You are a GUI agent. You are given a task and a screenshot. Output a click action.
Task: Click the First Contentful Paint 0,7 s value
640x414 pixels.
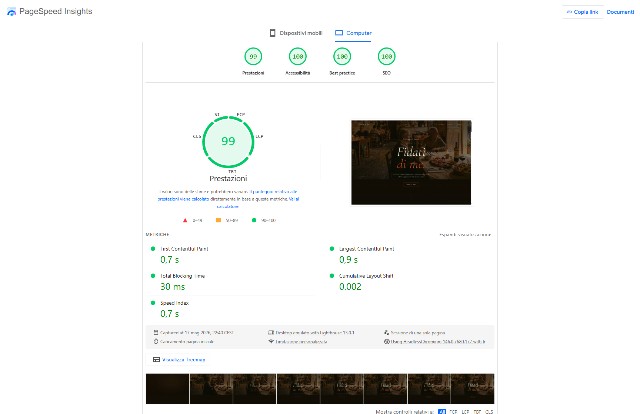pos(170,260)
